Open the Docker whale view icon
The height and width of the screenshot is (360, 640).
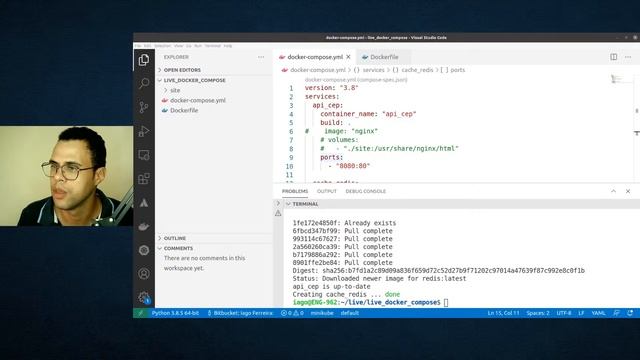[x=144, y=226]
